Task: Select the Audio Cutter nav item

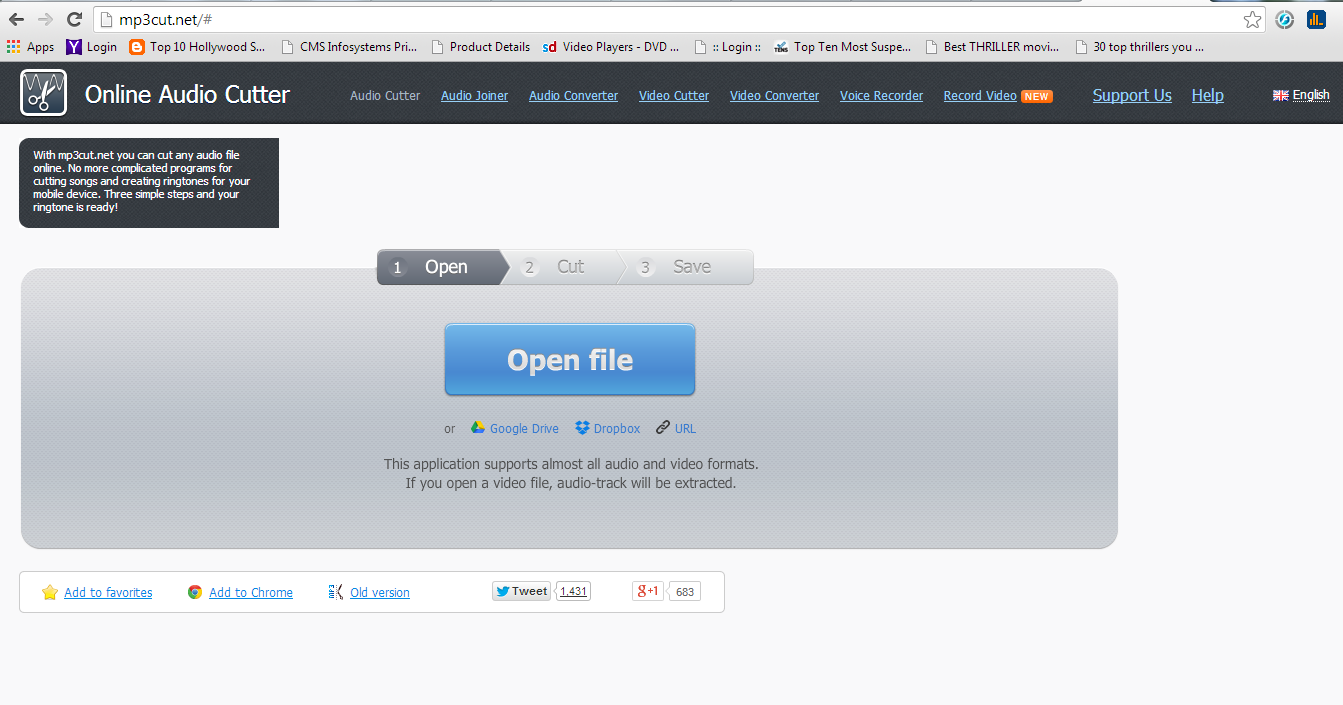Action: (385, 96)
